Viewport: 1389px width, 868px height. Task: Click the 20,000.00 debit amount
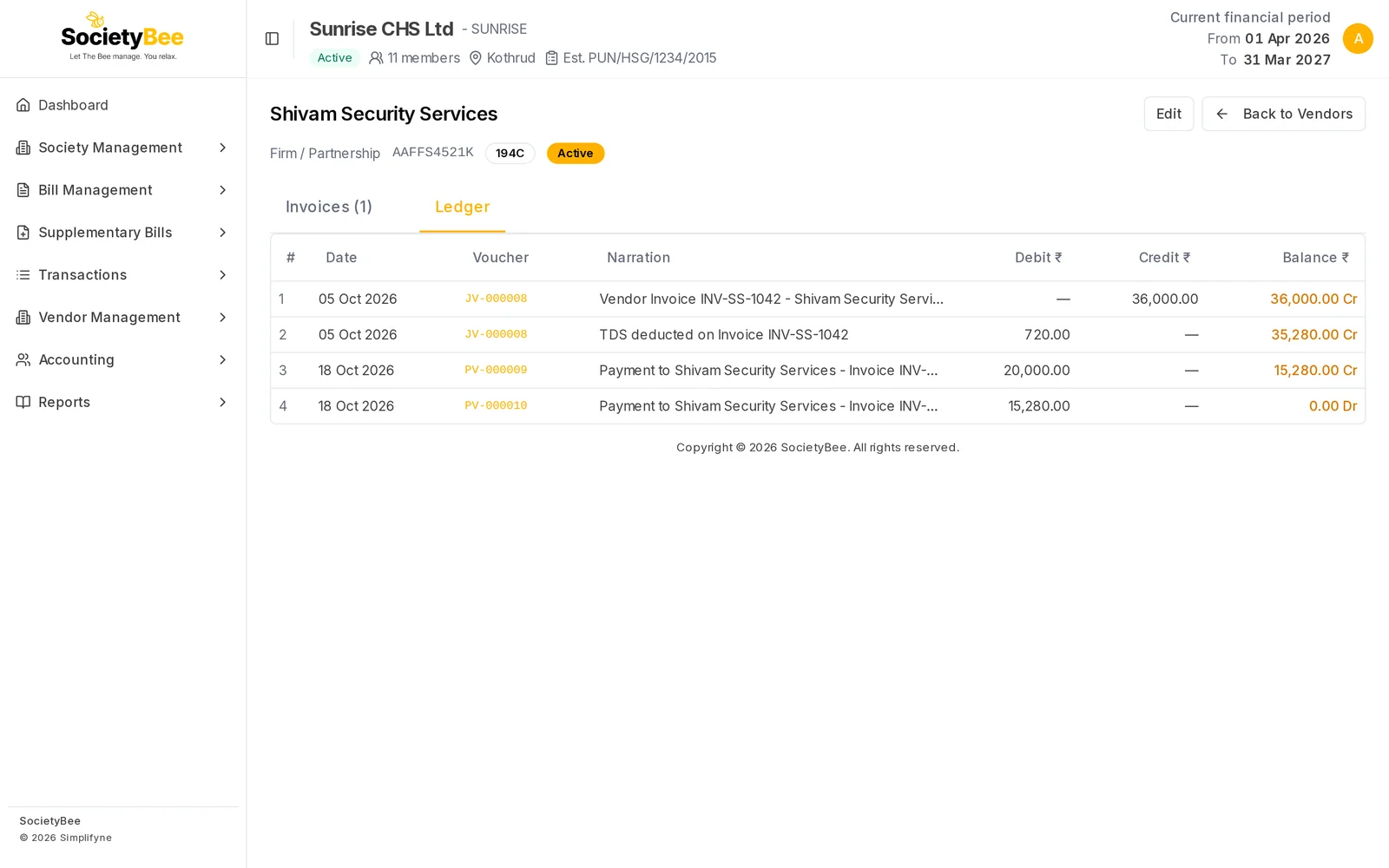click(x=1037, y=370)
